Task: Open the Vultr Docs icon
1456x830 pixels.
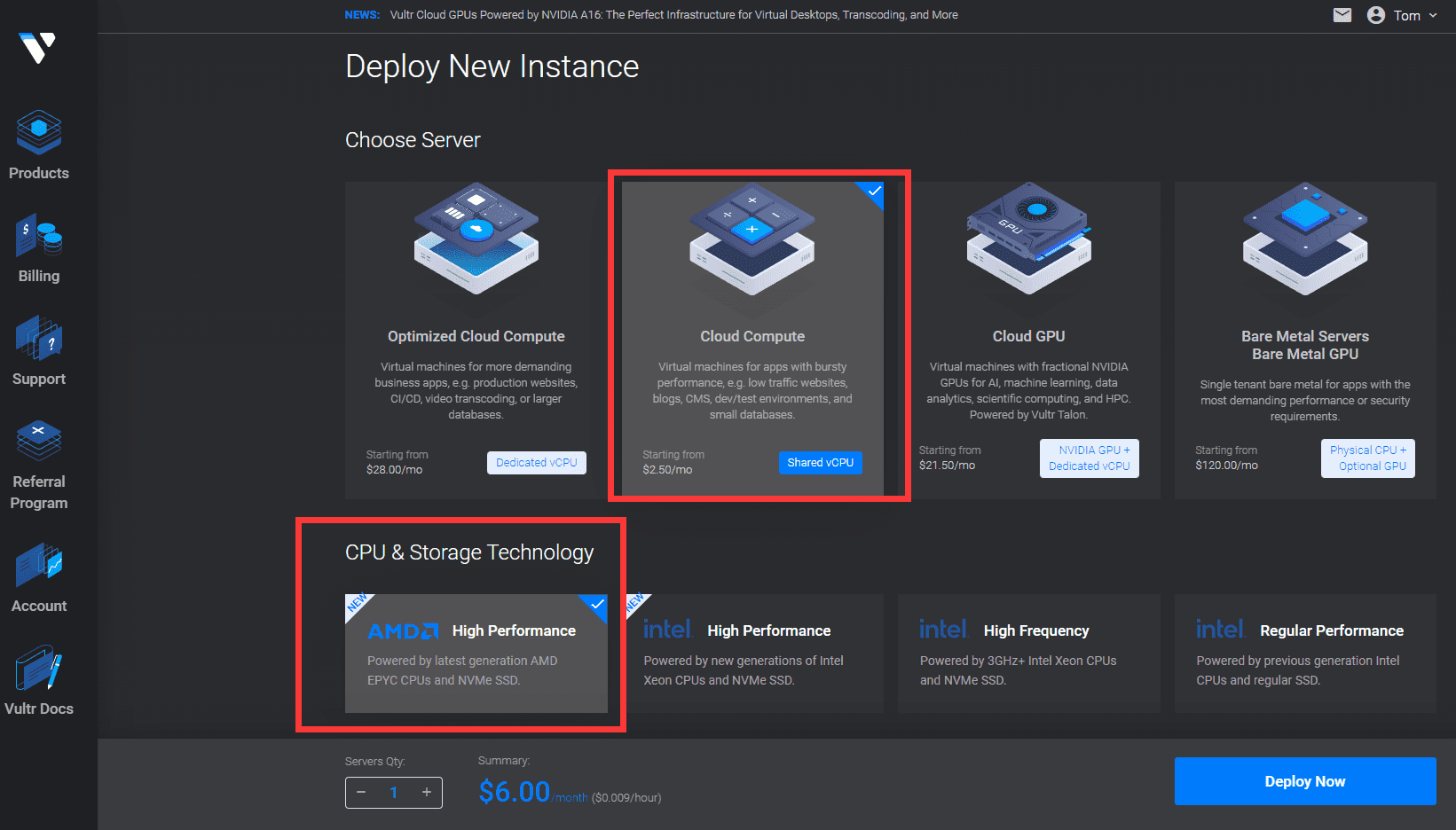Action: [x=39, y=668]
